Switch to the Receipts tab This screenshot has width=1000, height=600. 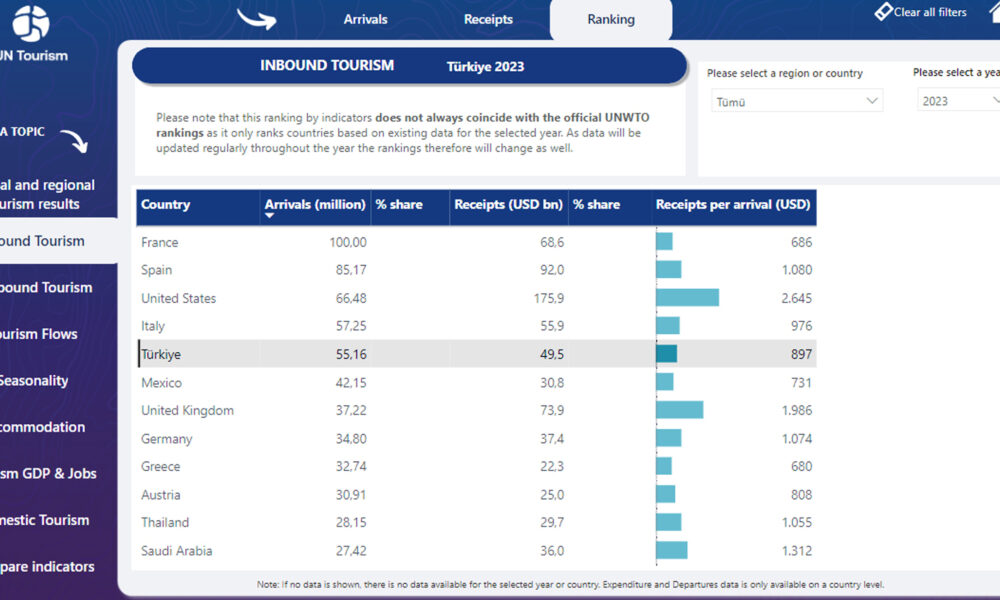coord(488,19)
